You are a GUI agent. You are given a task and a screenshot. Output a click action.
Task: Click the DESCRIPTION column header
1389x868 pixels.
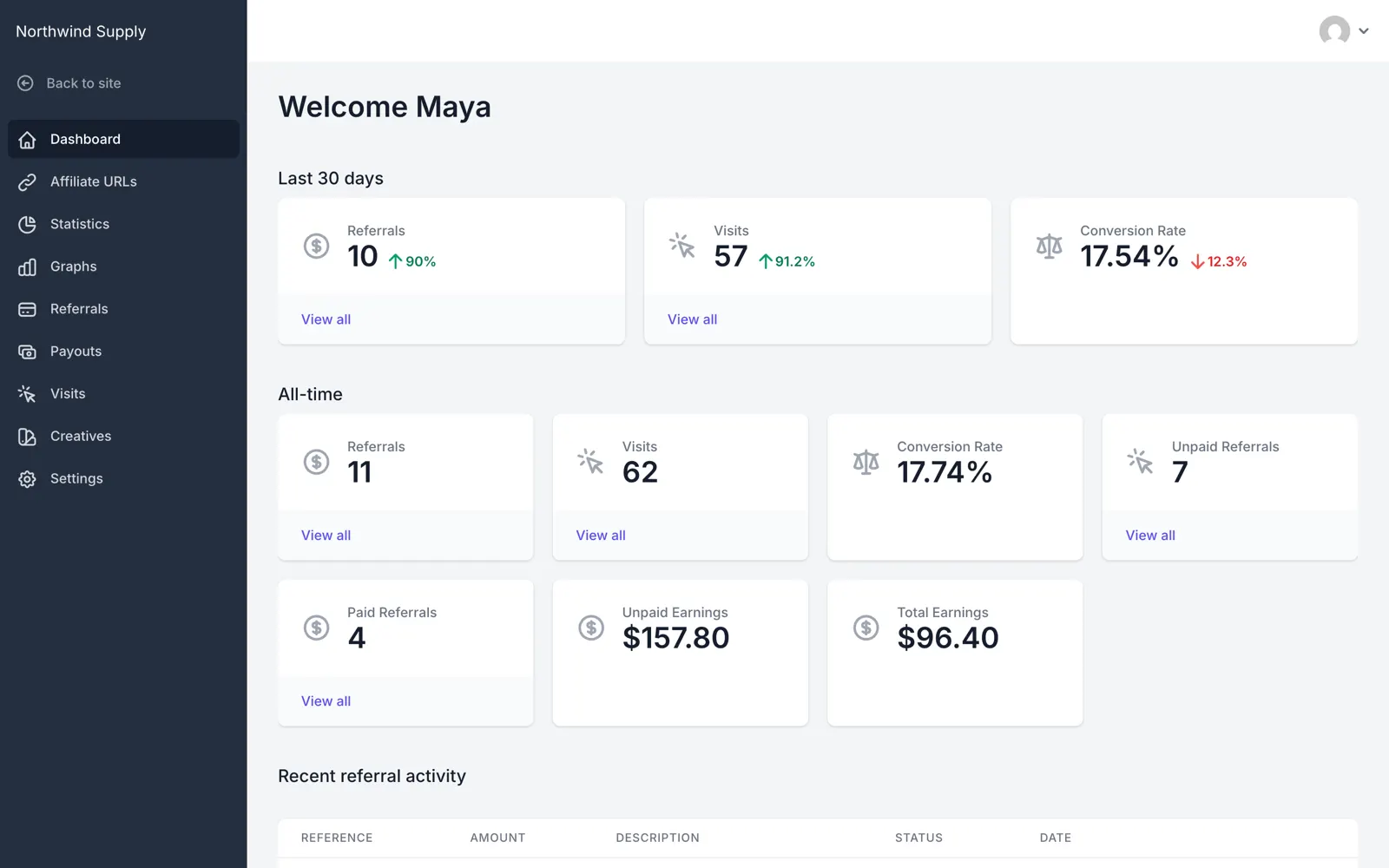coord(657,838)
